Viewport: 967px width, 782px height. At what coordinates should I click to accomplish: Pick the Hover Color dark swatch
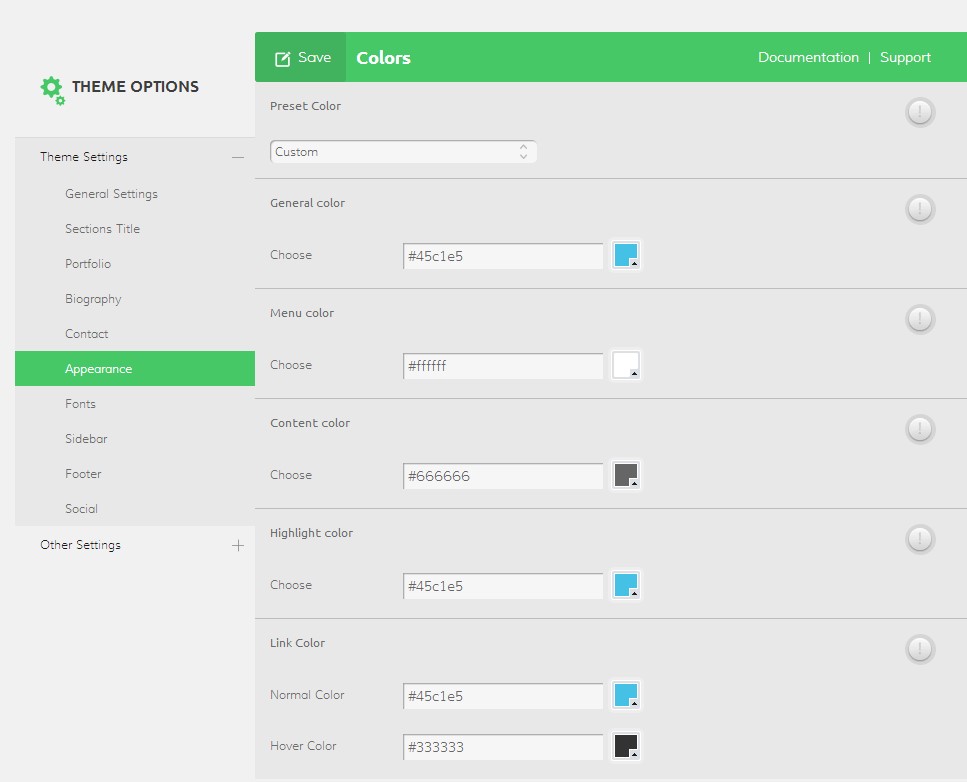click(x=626, y=747)
